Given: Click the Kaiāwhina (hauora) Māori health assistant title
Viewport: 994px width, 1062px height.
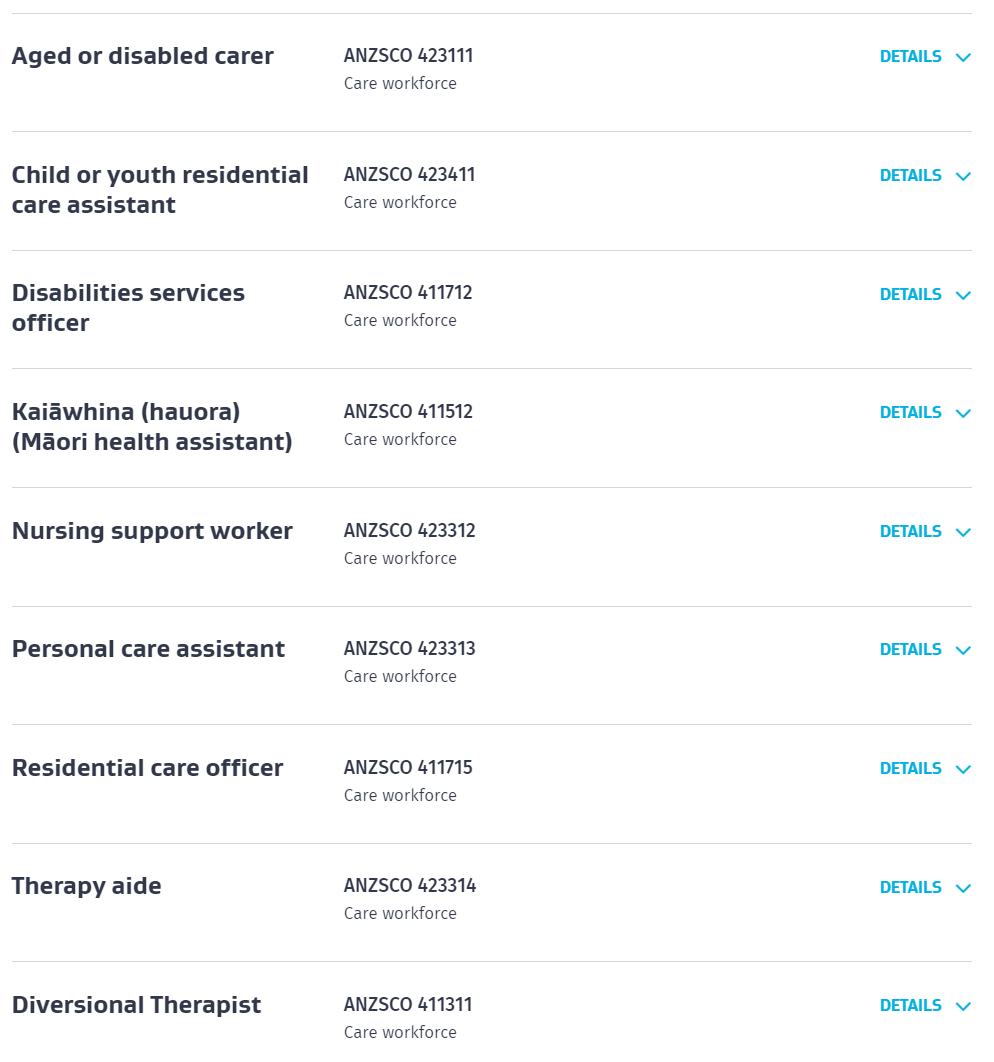Looking at the screenshot, I should [x=152, y=427].
